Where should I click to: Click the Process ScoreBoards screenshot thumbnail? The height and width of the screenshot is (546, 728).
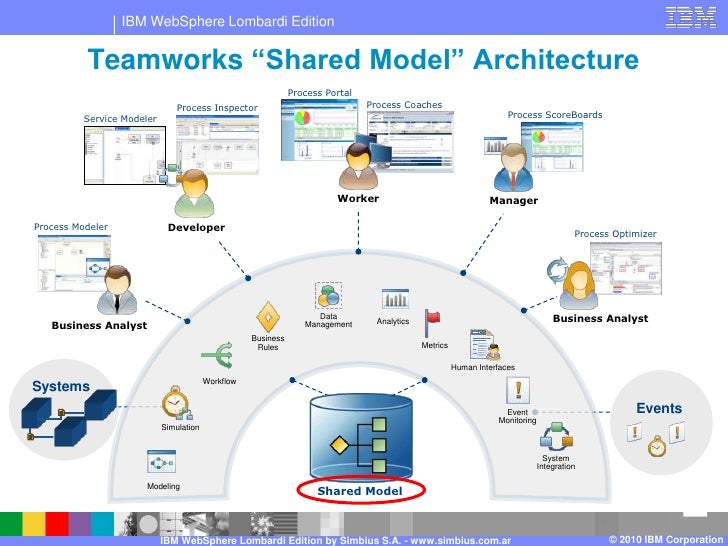click(552, 147)
